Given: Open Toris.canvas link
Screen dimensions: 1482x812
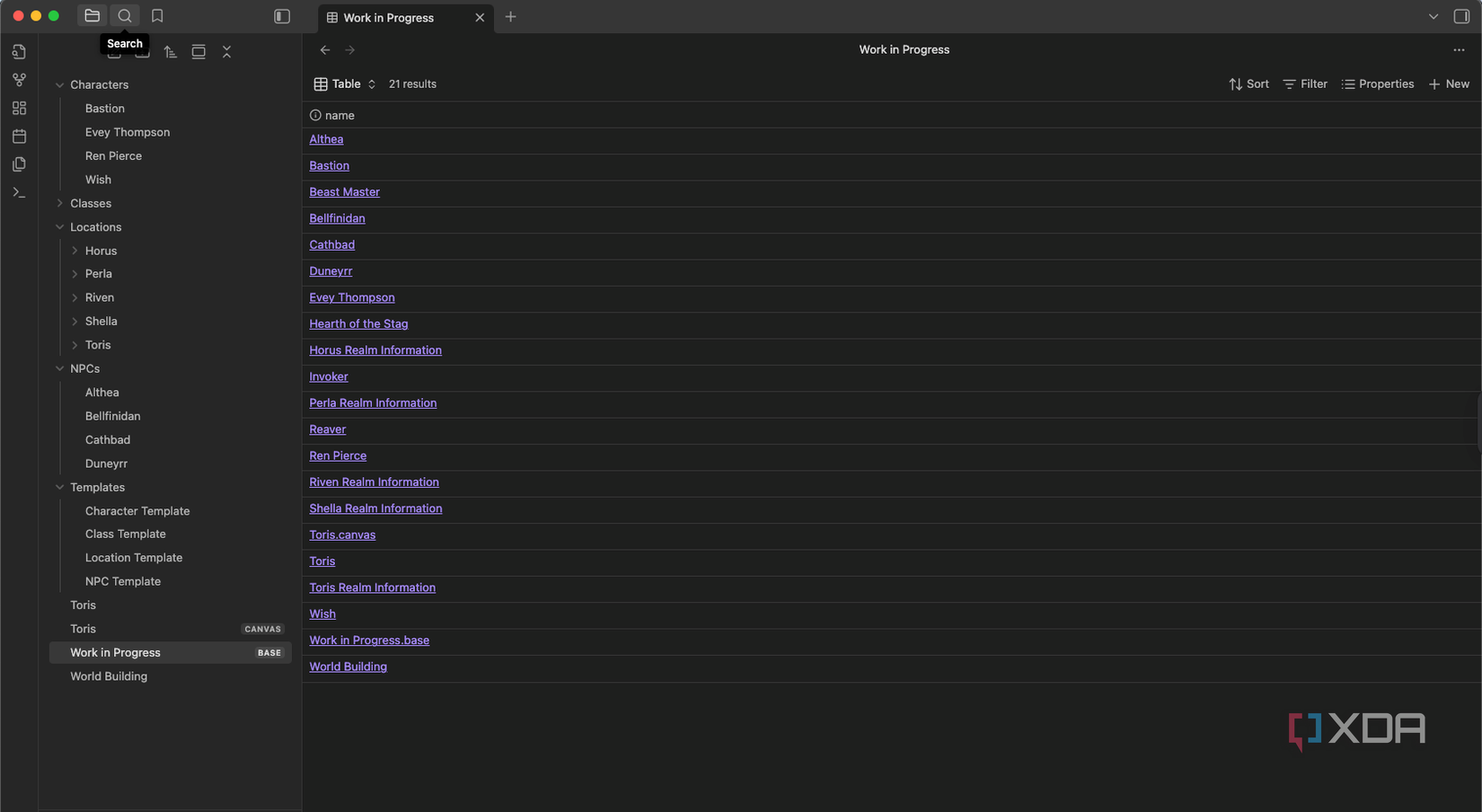Looking at the screenshot, I should coord(342,534).
